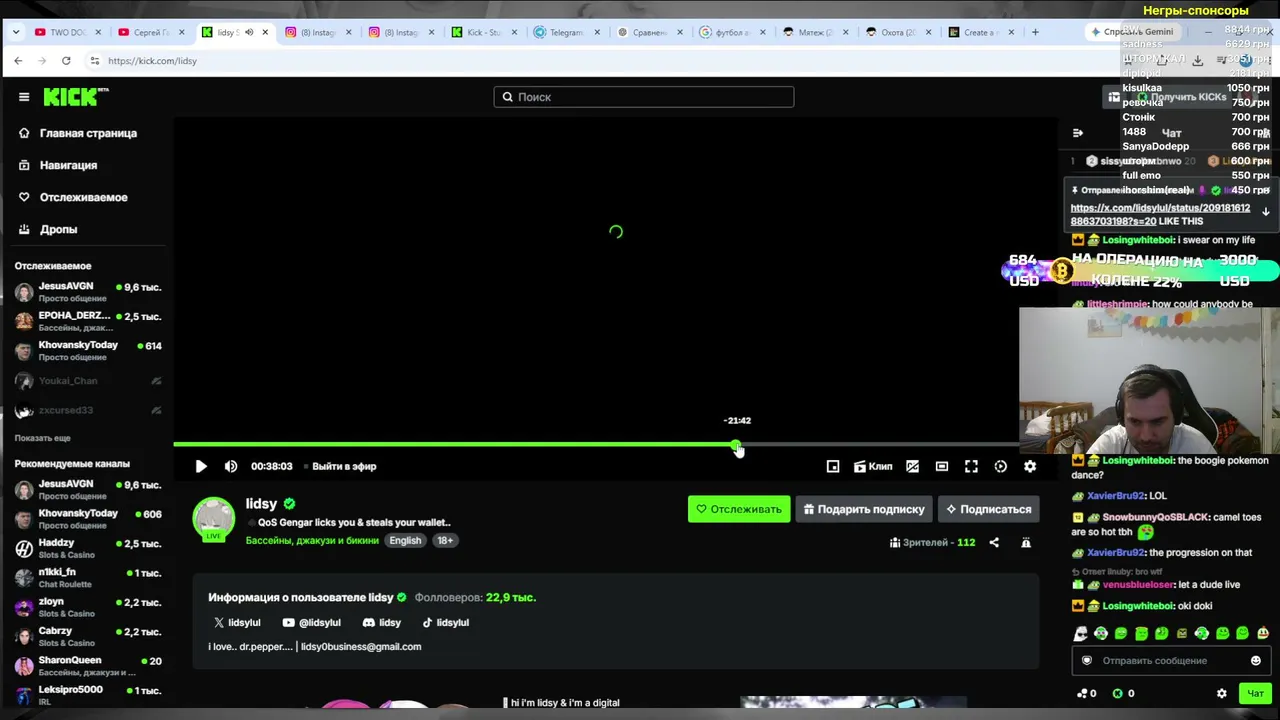This screenshot has height=720, width=1280.
Task: Create a clip with Клип button
Action: point(873,466)
